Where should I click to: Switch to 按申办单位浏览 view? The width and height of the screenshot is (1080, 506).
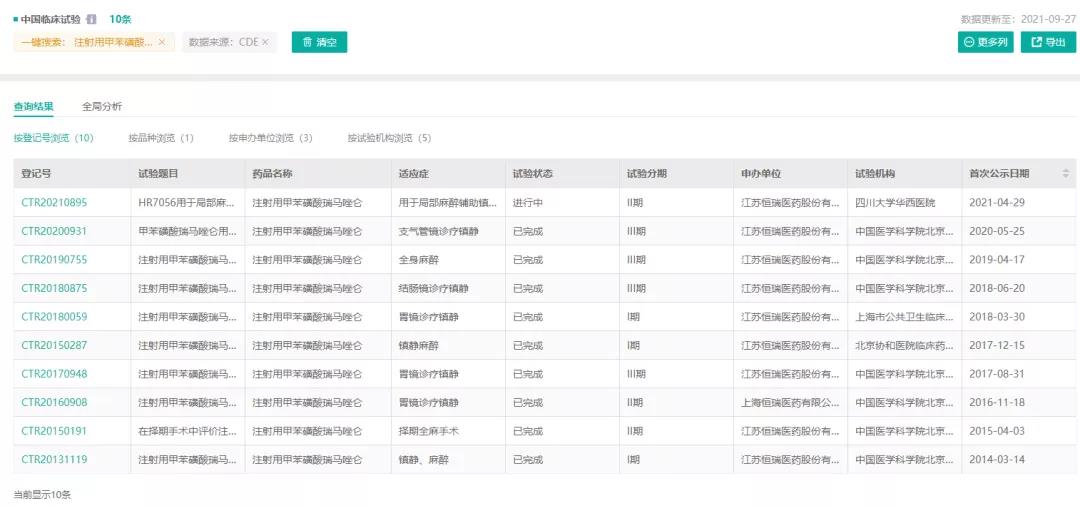point(270,138)
